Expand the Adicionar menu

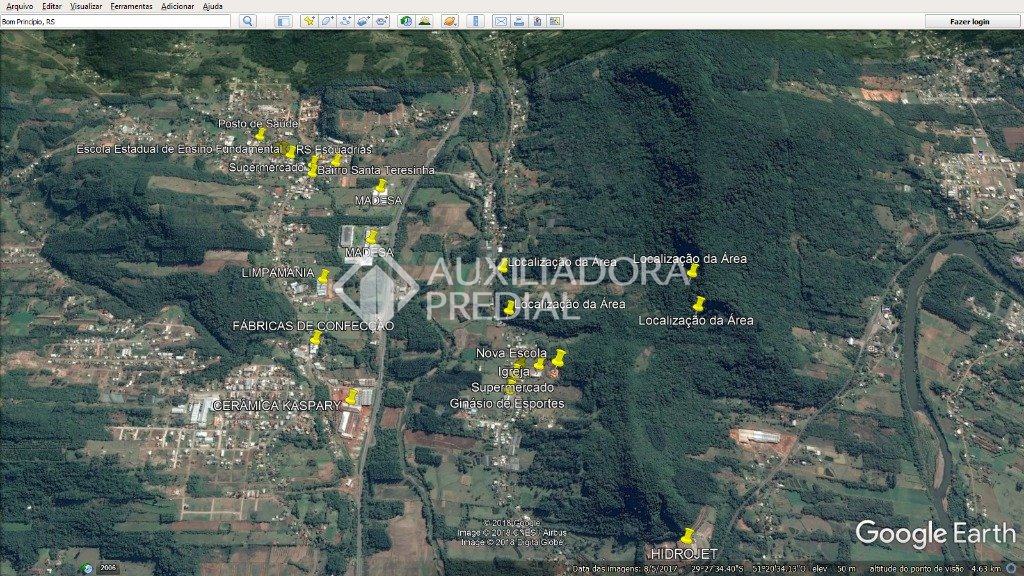(178, 6)
